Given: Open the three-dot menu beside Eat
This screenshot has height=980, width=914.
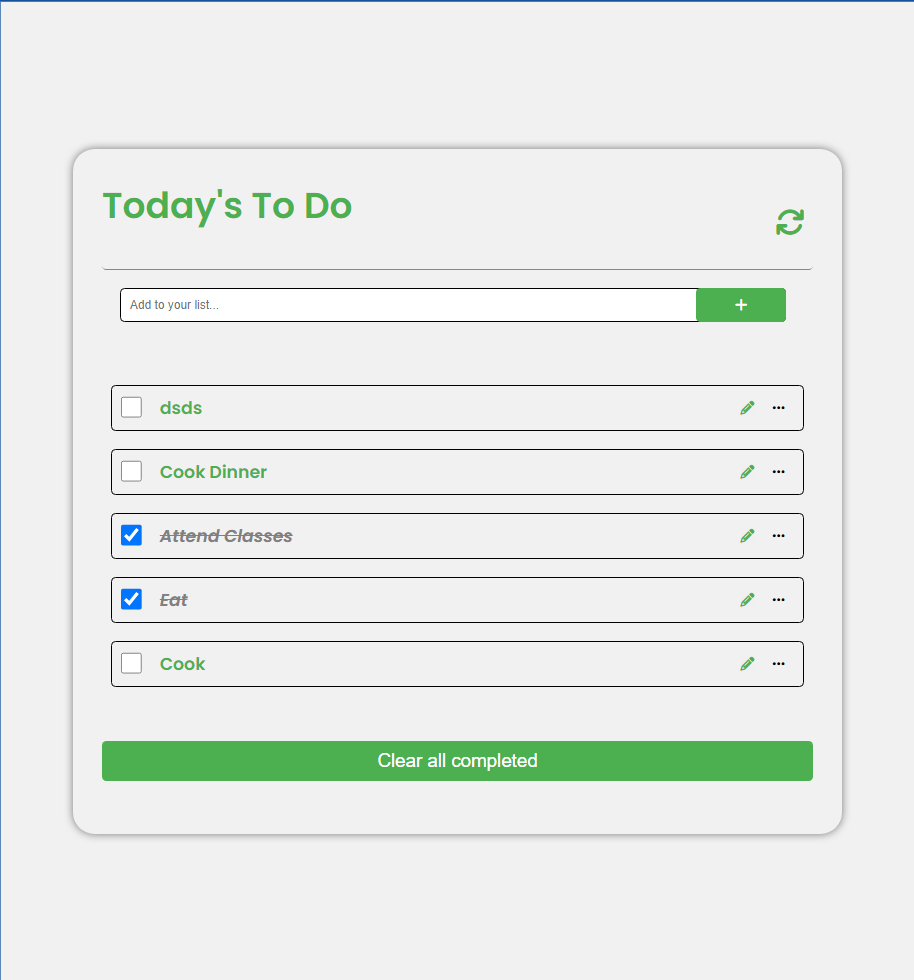Looking at the screenshot, I should pos(778,599).
